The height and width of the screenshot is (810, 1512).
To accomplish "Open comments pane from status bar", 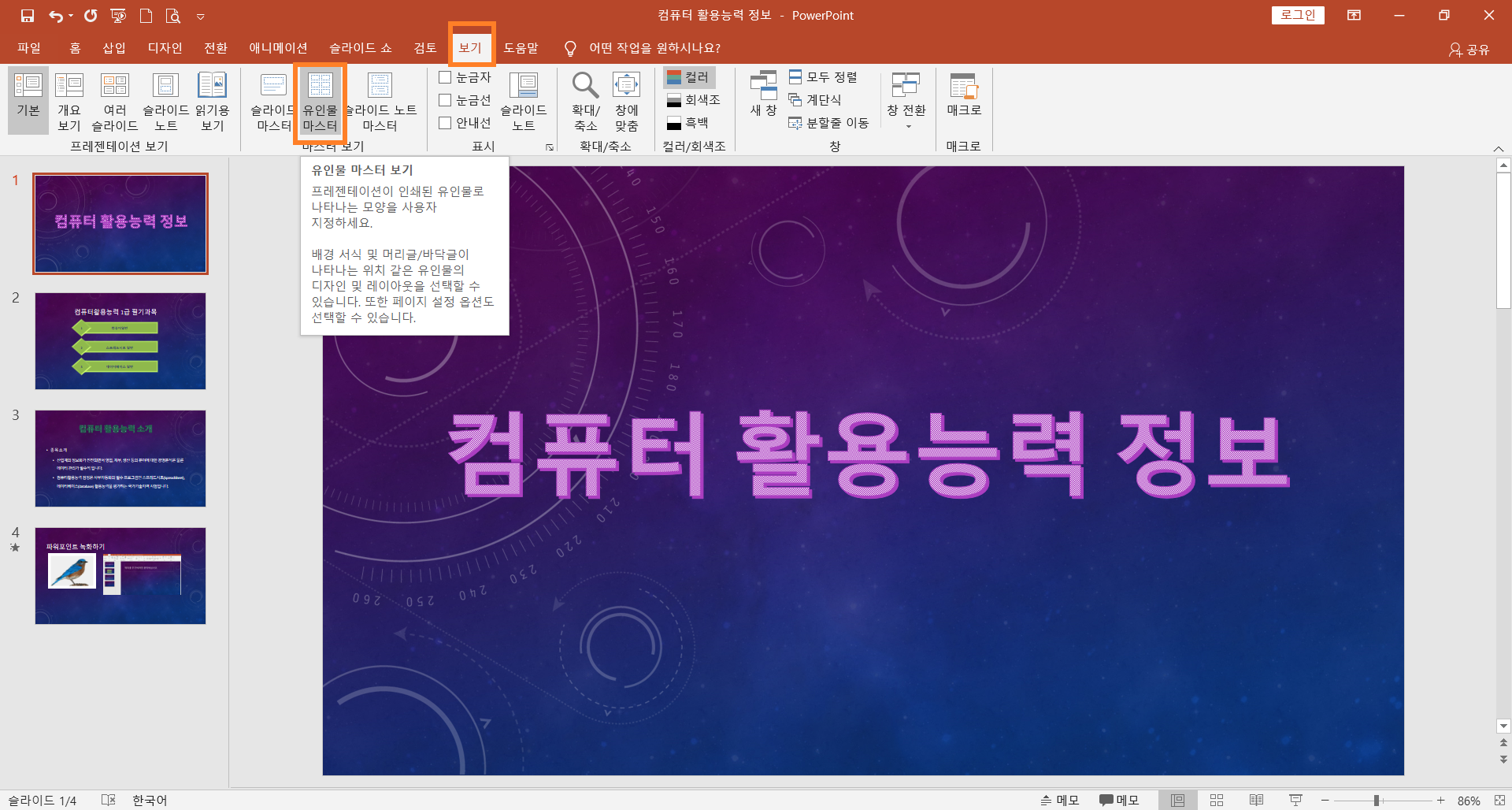I will click(1119, 800).
